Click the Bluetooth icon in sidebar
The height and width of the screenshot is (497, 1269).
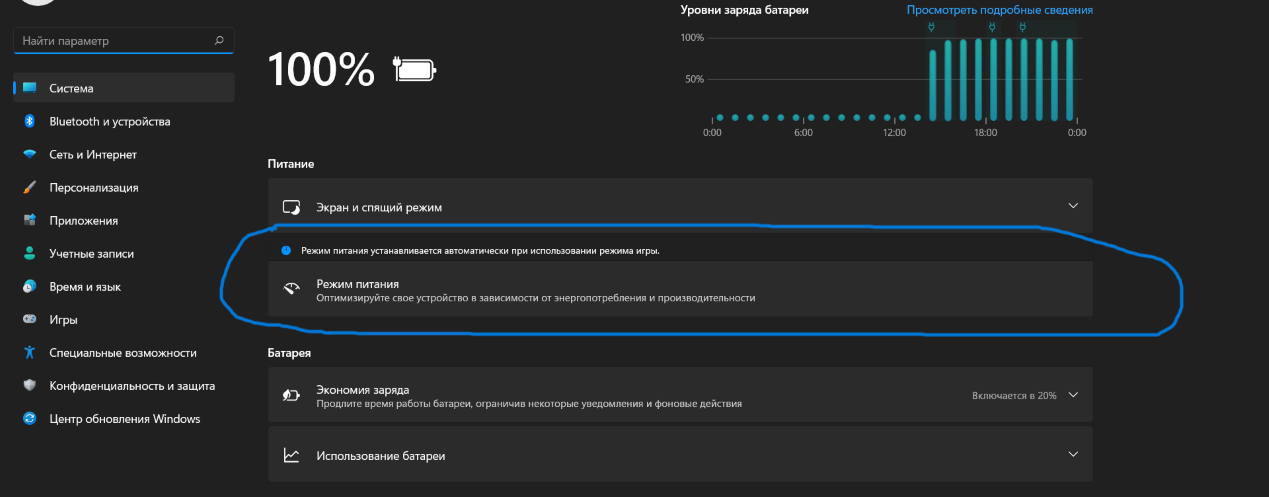point(29,121)
